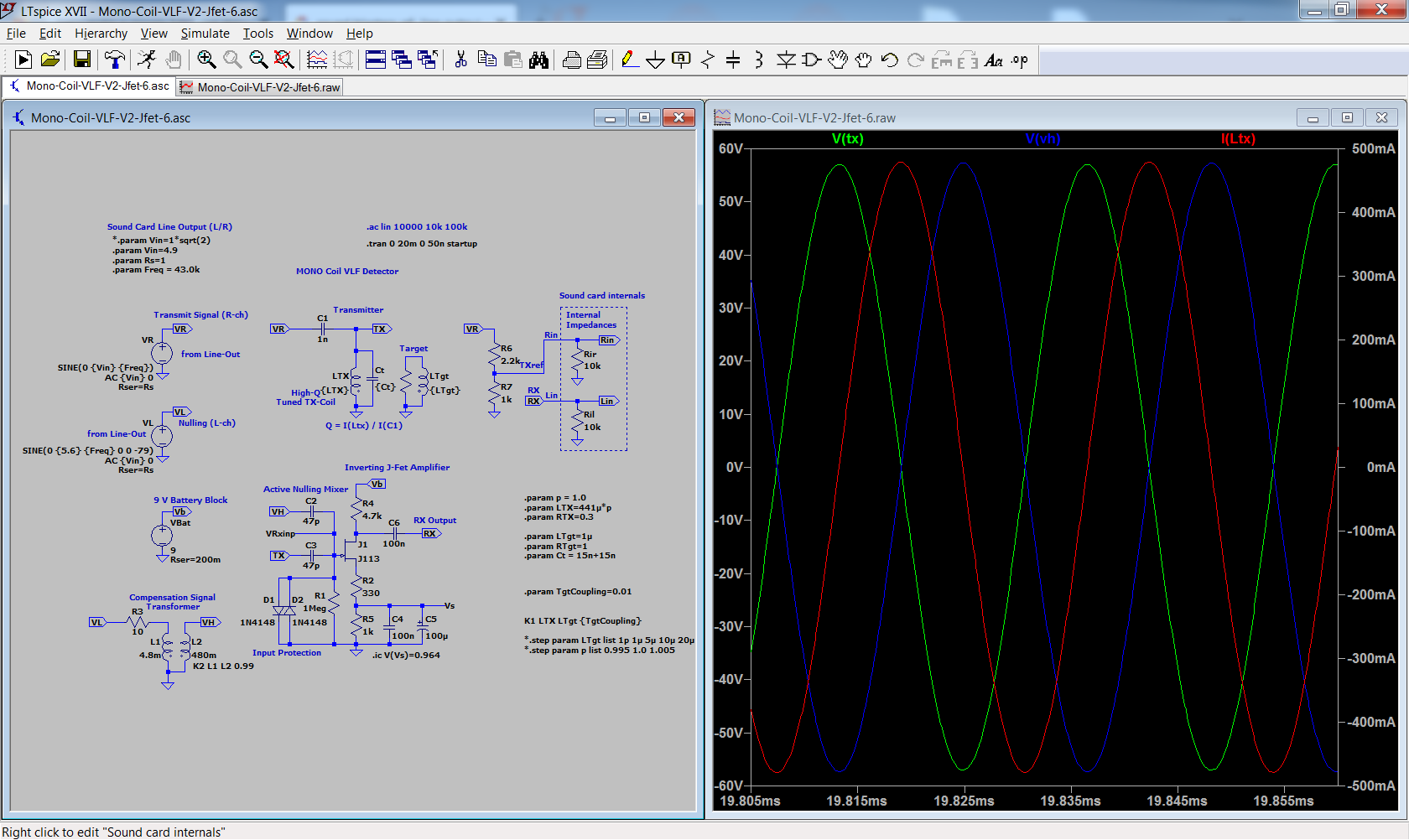1409x840 pixels.
Task: Click '.param TgtCoupling=0.01' directive
Action: 578,592
